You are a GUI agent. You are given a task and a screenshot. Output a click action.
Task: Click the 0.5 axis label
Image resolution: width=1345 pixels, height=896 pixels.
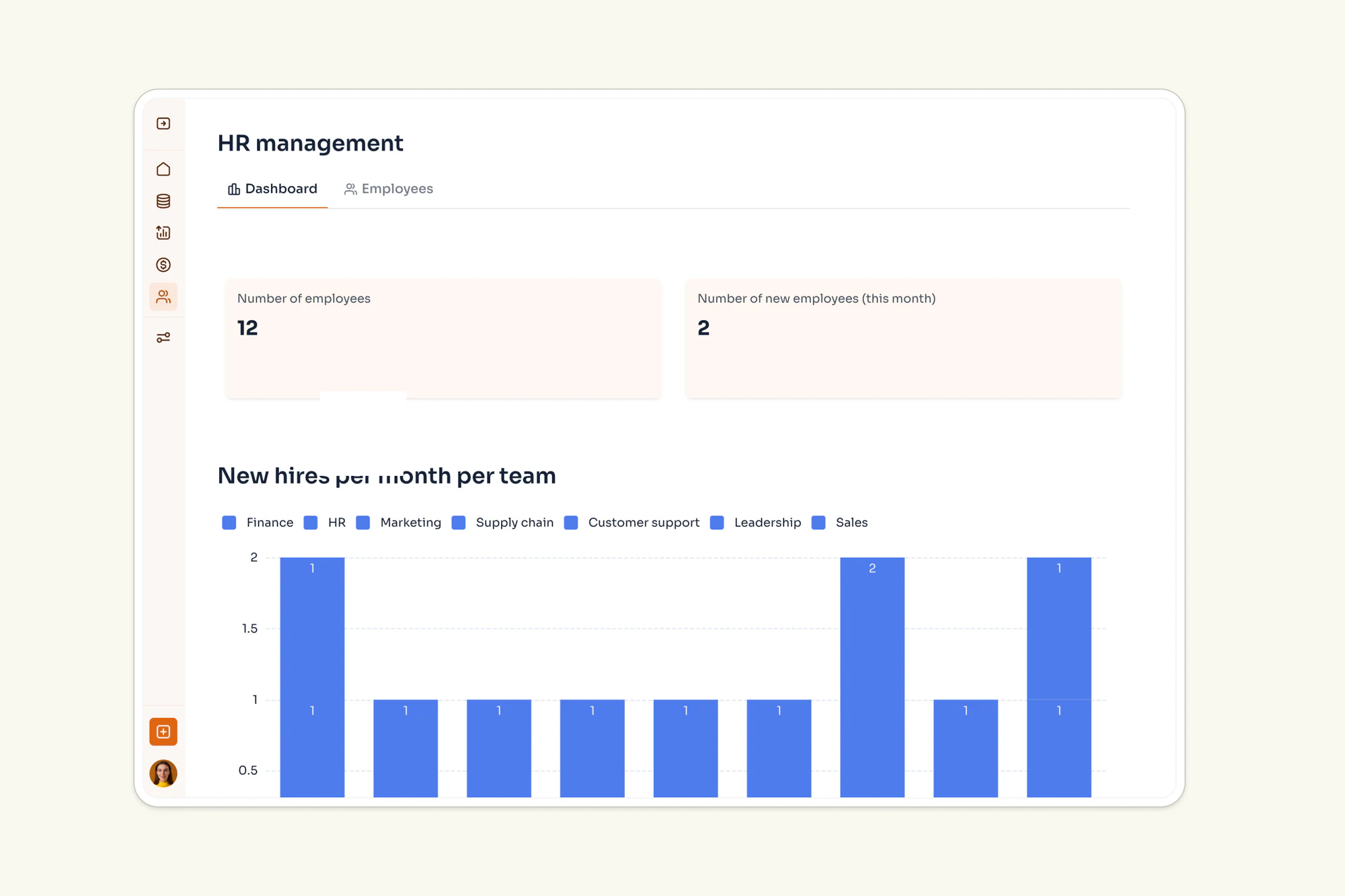(248, 770)
